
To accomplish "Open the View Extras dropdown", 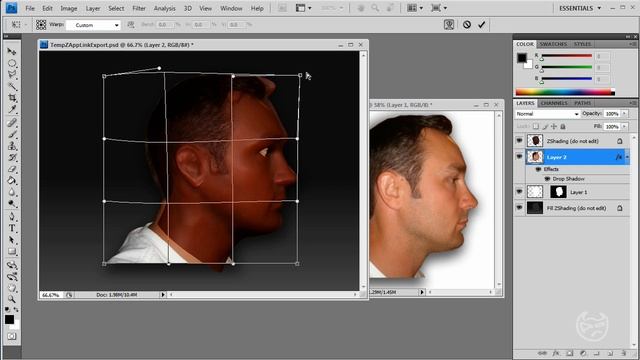I will click(x=303, y=8).
